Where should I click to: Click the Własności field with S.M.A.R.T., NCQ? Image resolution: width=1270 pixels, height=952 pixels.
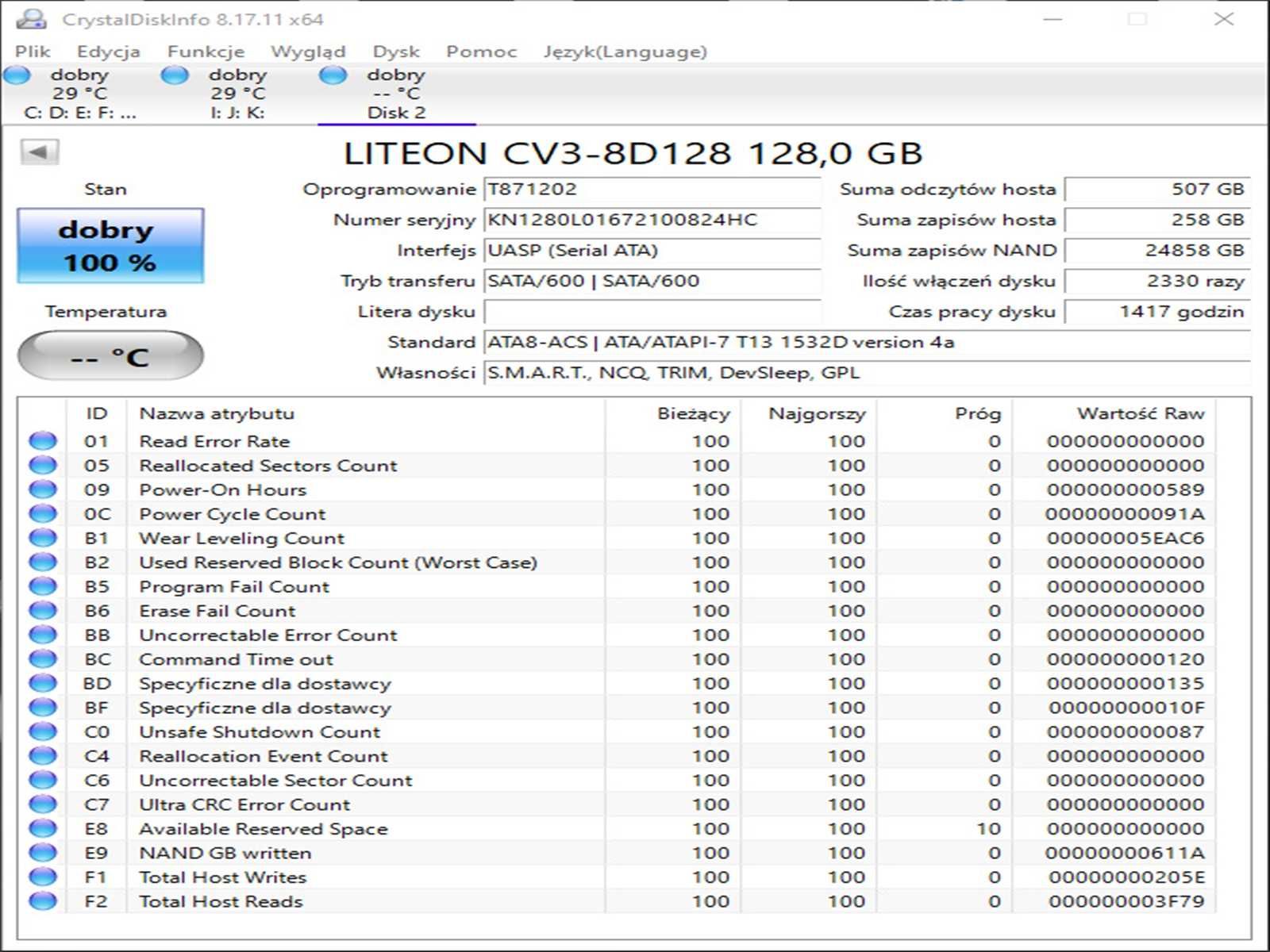pos(868,373)
